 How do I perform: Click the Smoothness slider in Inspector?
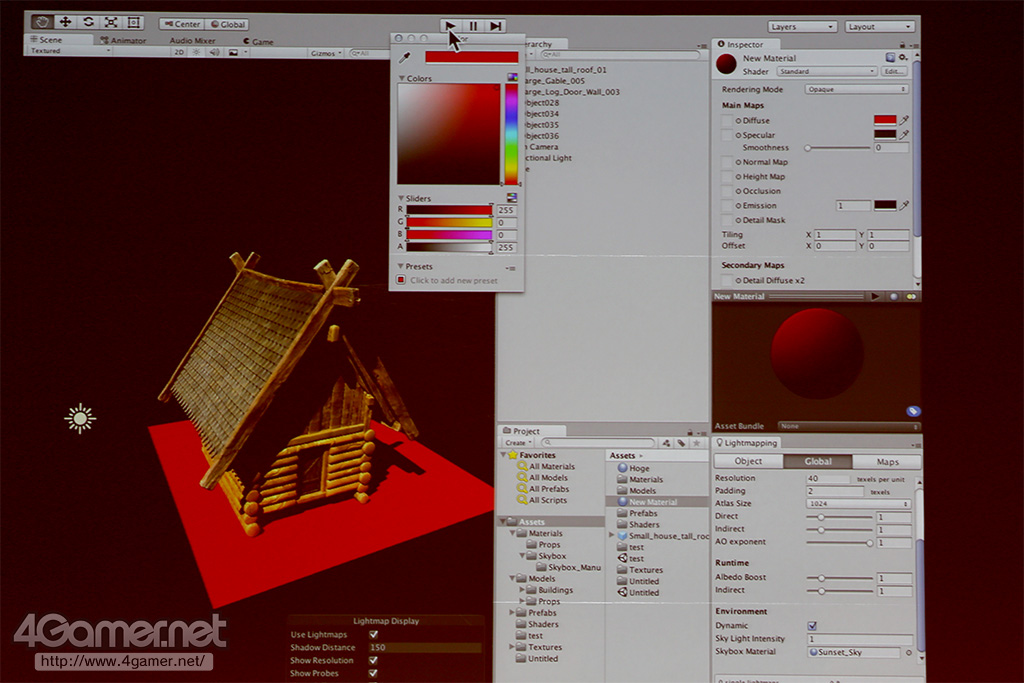839,148
